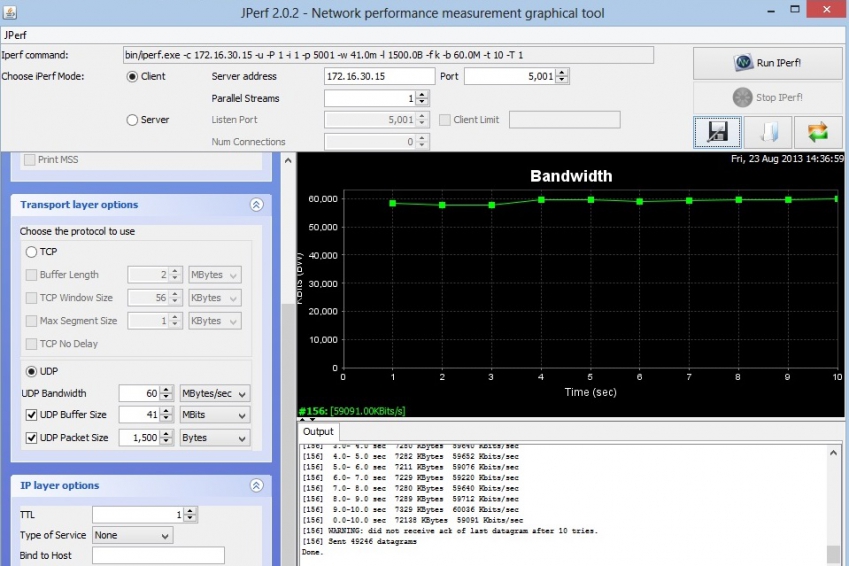Toggle the Client Limit checkbox
The height and width of the screenshot is (566, 849).
445,120
